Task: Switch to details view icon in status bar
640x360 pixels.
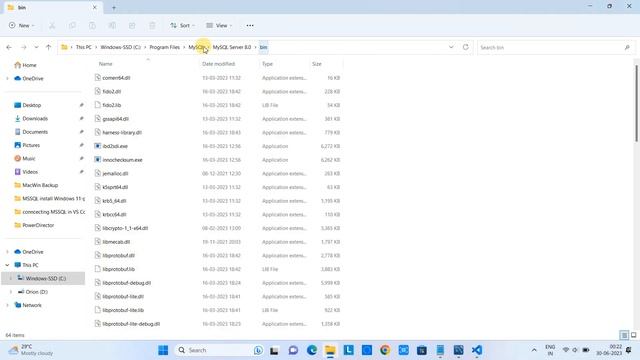Action: 624,336
